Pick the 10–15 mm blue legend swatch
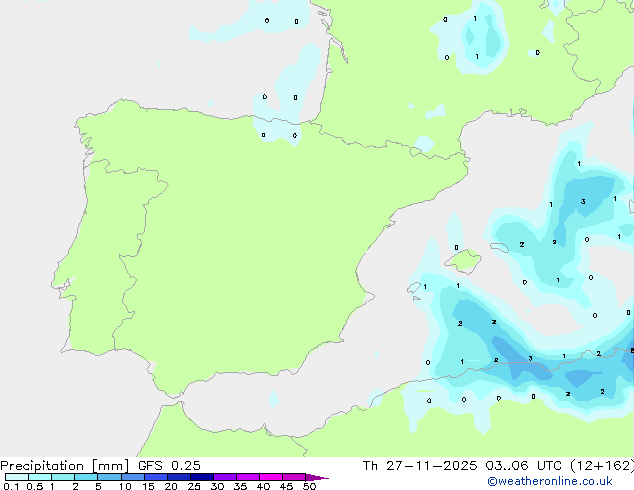The image size is (634, 490). tap(133, 477)
